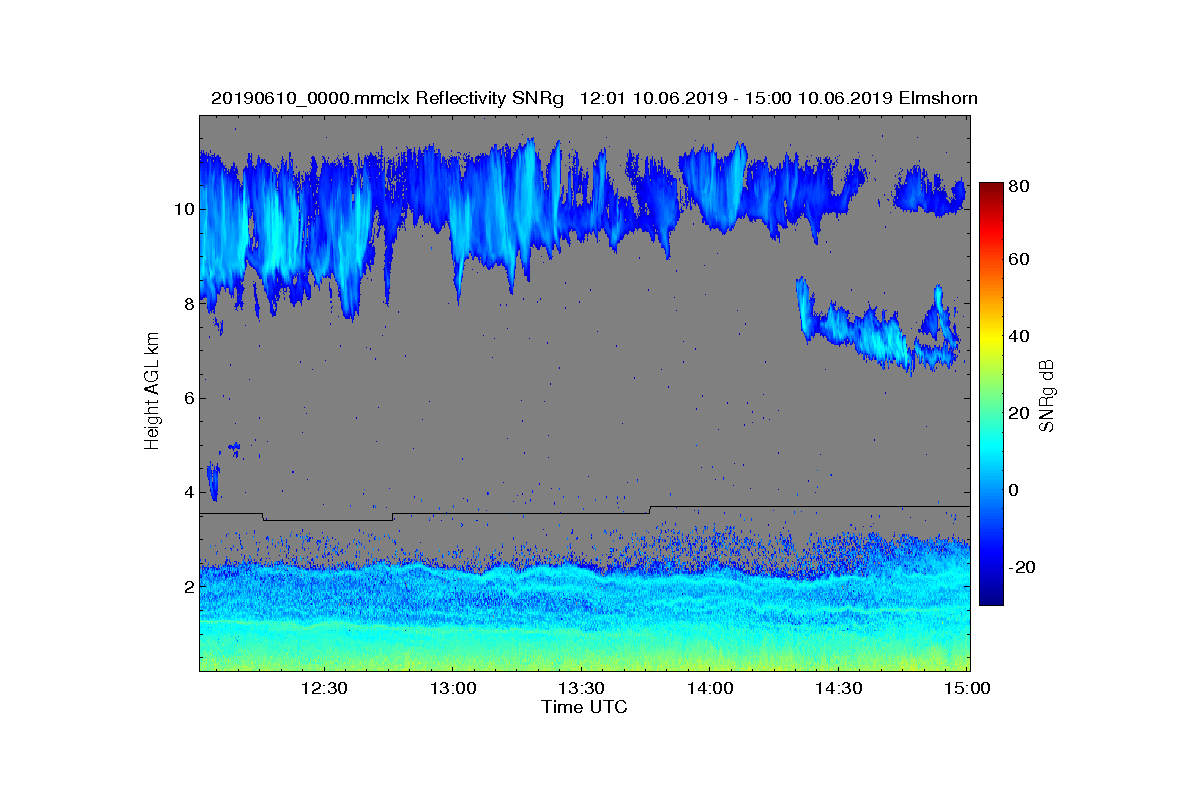
Task: Click the 14:30 time tick label
Action: (838, 688)
